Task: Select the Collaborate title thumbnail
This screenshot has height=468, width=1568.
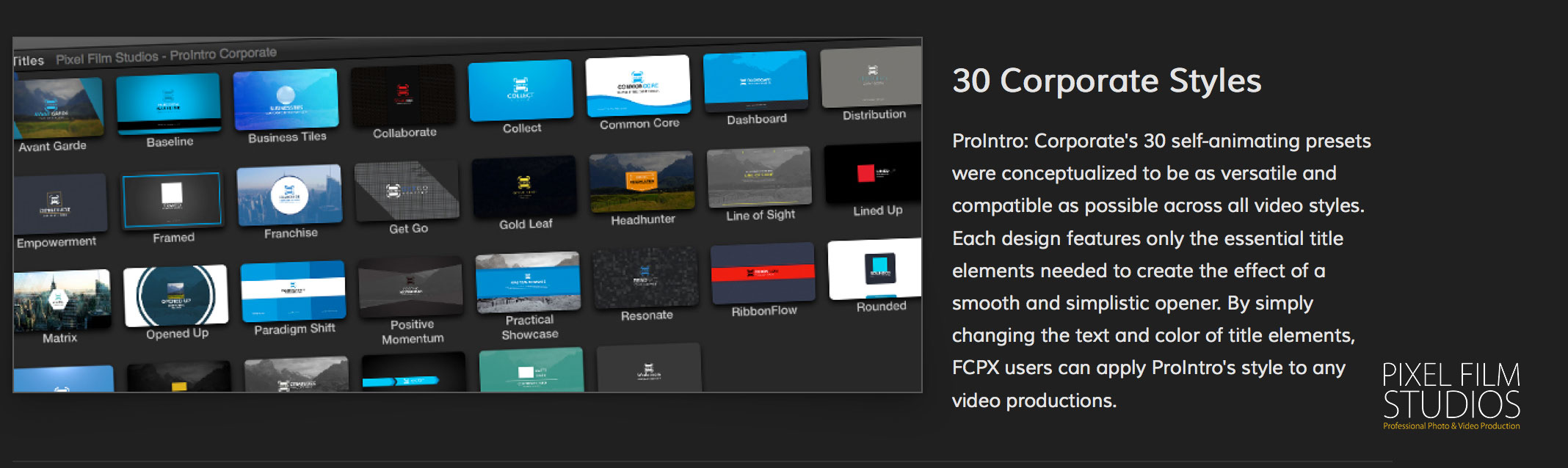Action: 403,95
